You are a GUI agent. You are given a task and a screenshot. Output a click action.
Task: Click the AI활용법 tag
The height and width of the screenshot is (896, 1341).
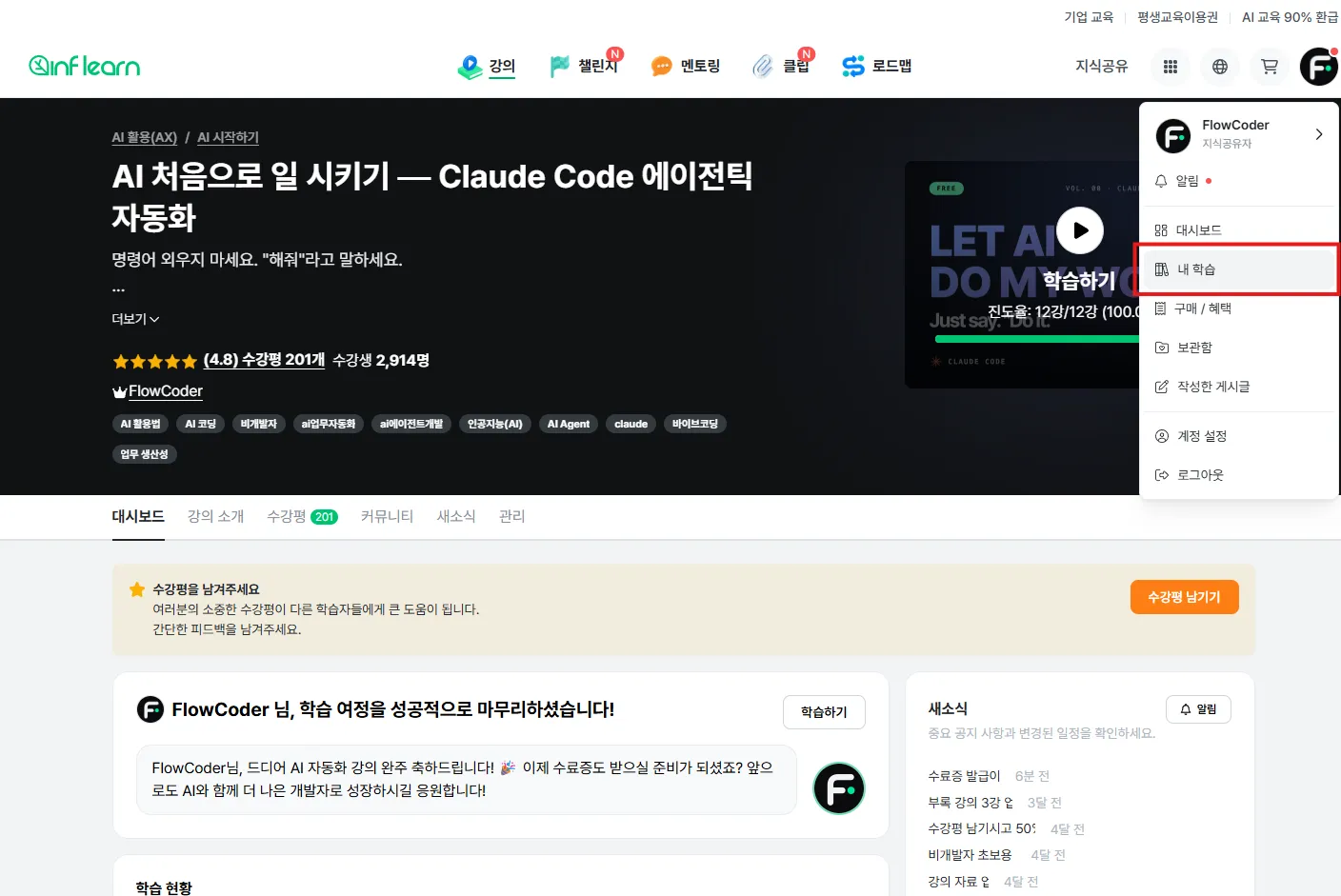[x=141, y=424]
